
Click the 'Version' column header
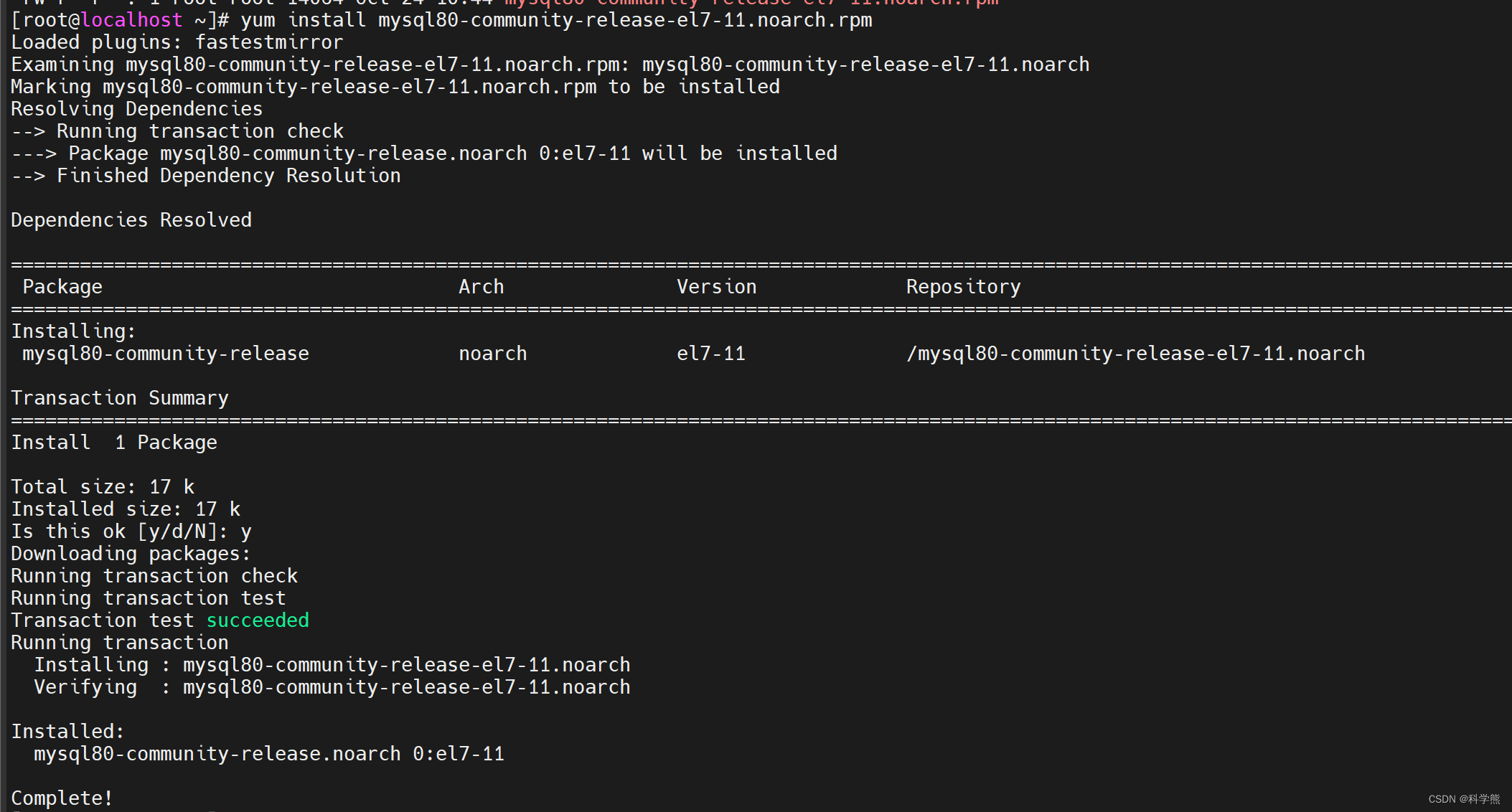(717, 287)
